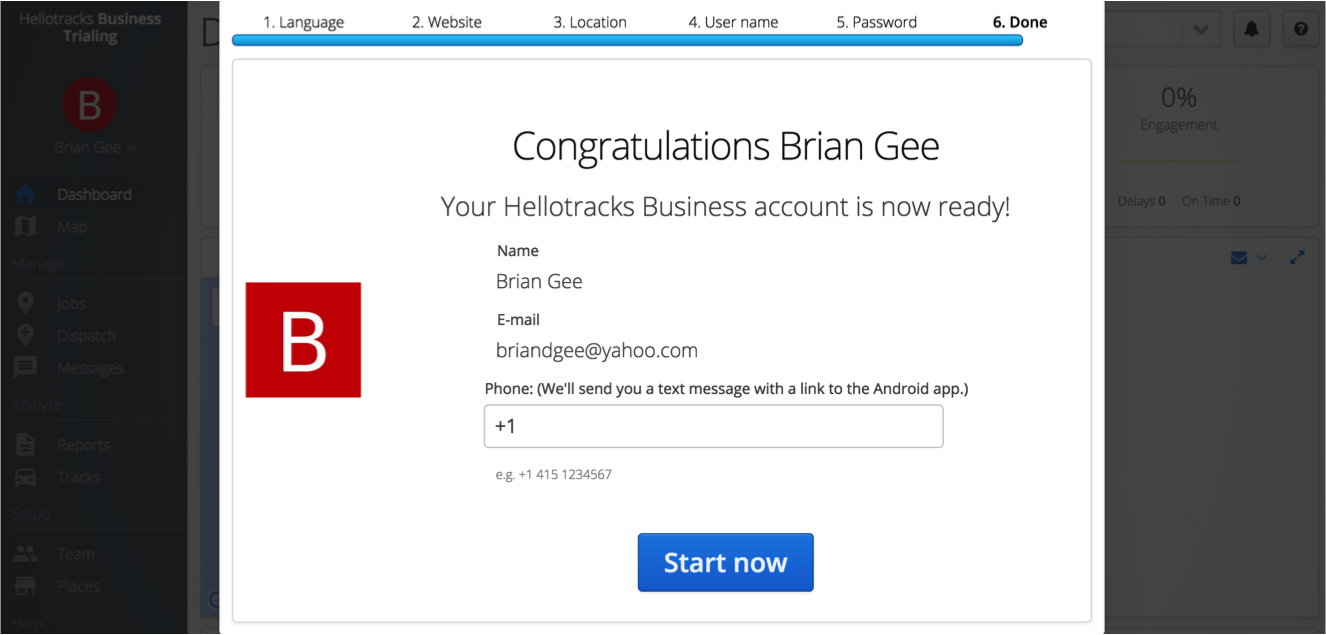Open Tracks in the sidebar
Image resolution: width=1326 pixels, height=635 pixels.
pyautogui.click(x=79, y=477)
